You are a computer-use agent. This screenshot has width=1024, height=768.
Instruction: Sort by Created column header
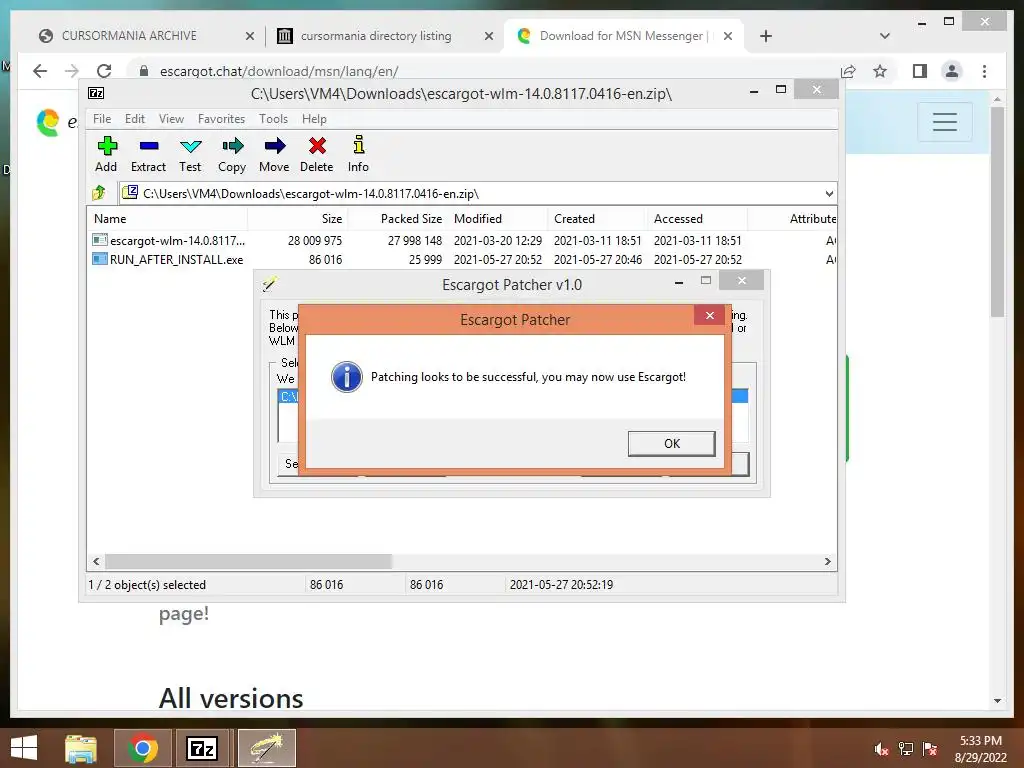click(x=597, y=219)
